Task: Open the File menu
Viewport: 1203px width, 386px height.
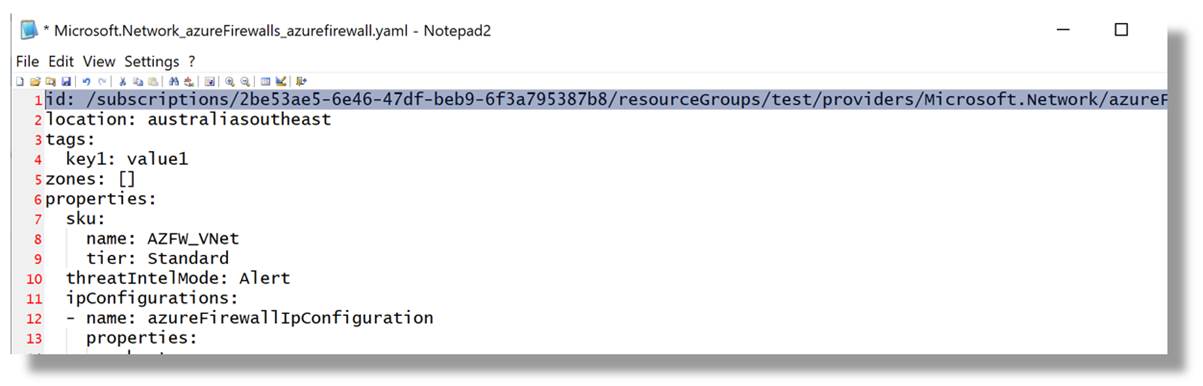Action: tap(28, 61)
